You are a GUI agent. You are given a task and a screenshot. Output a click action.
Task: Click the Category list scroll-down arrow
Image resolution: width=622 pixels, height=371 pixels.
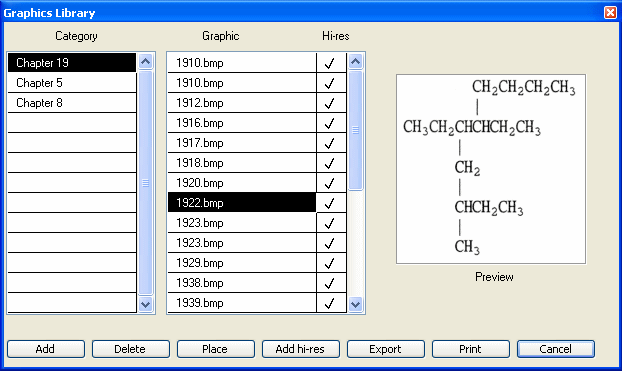[x=146, y=304]
